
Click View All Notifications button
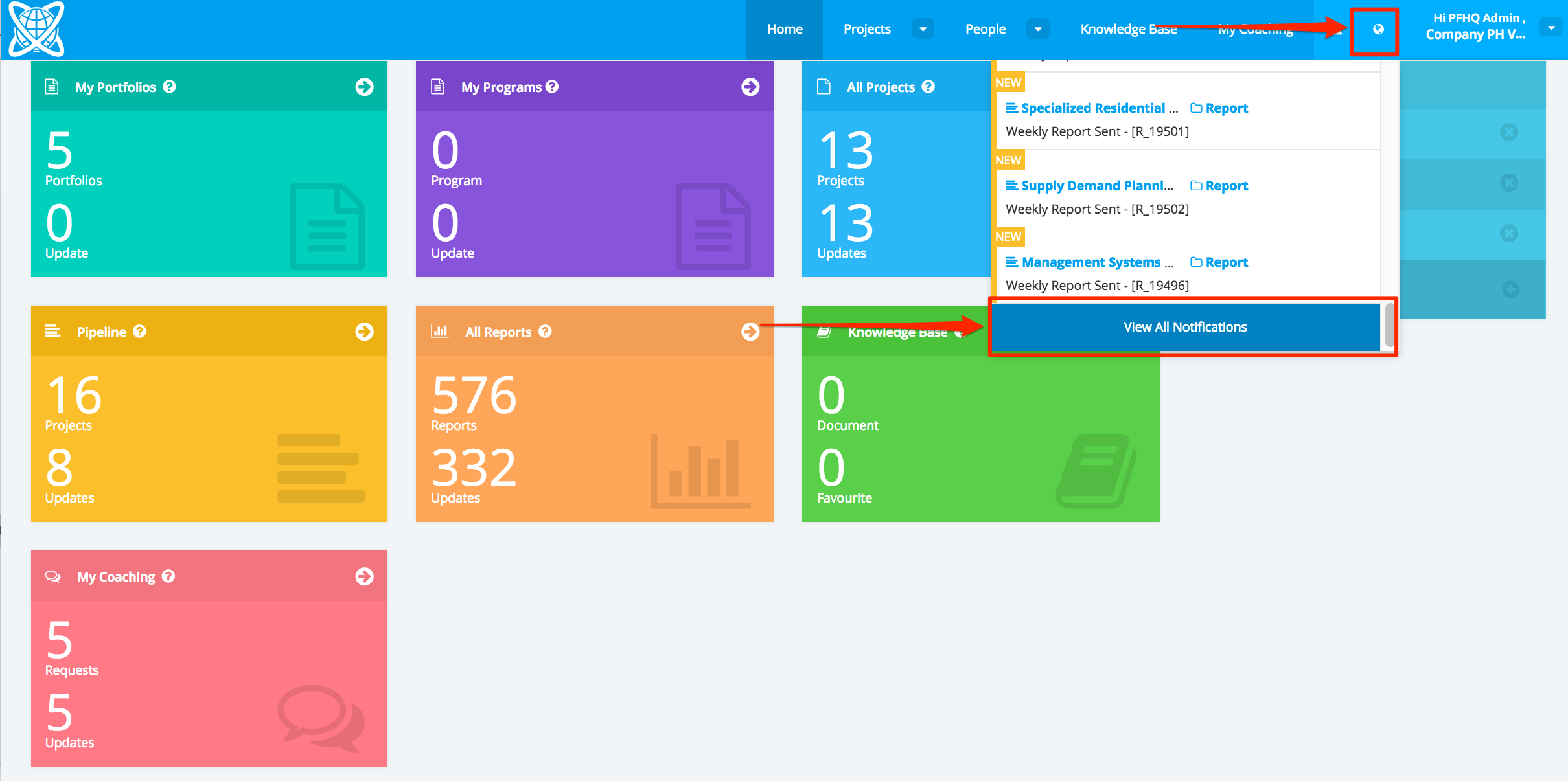pos(1184,327)
